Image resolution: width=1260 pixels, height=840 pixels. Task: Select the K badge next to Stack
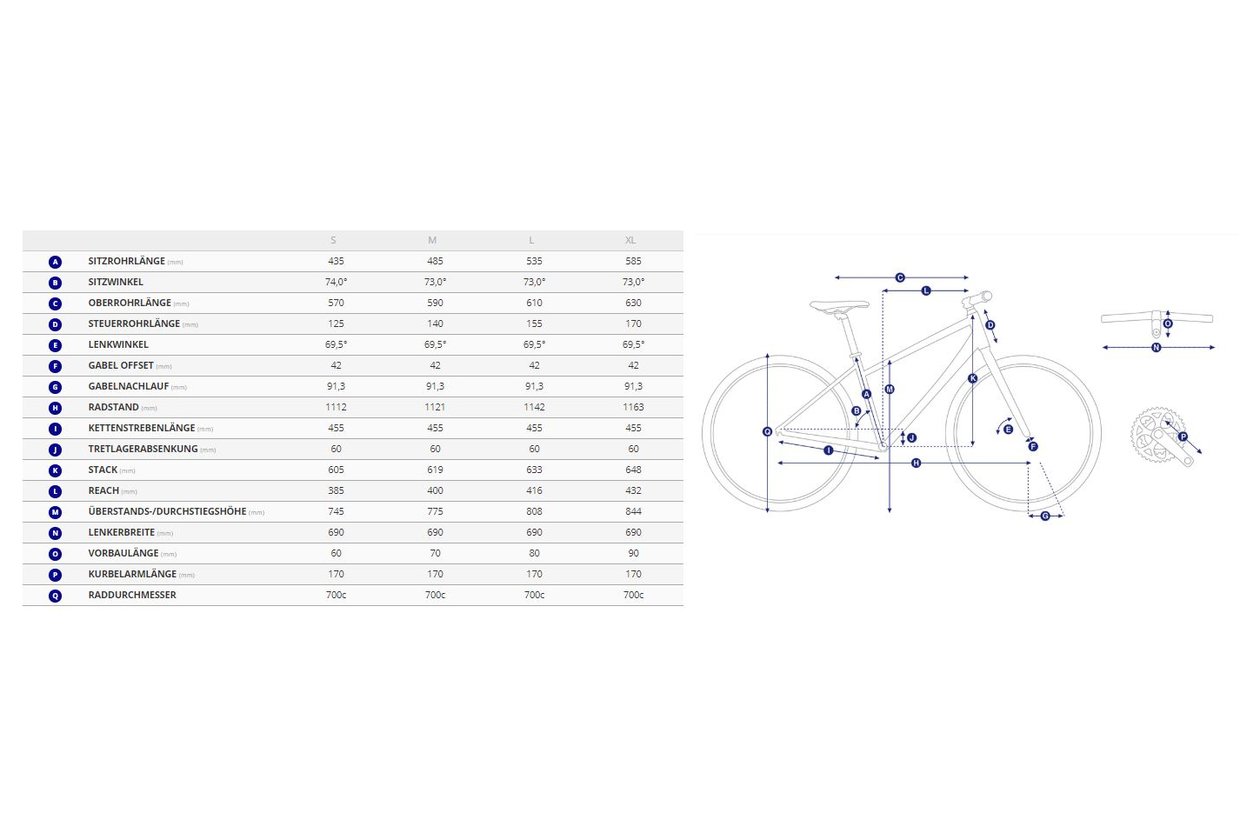coord(55,470)
